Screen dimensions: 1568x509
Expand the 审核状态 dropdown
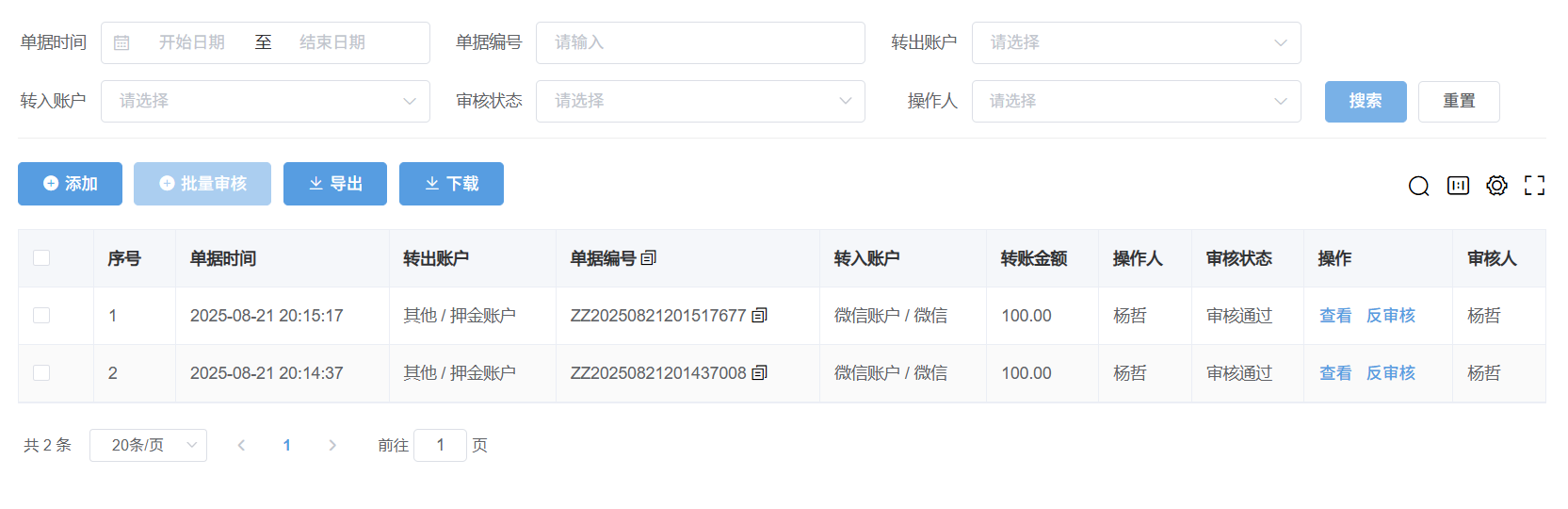(x=700, y=102)
